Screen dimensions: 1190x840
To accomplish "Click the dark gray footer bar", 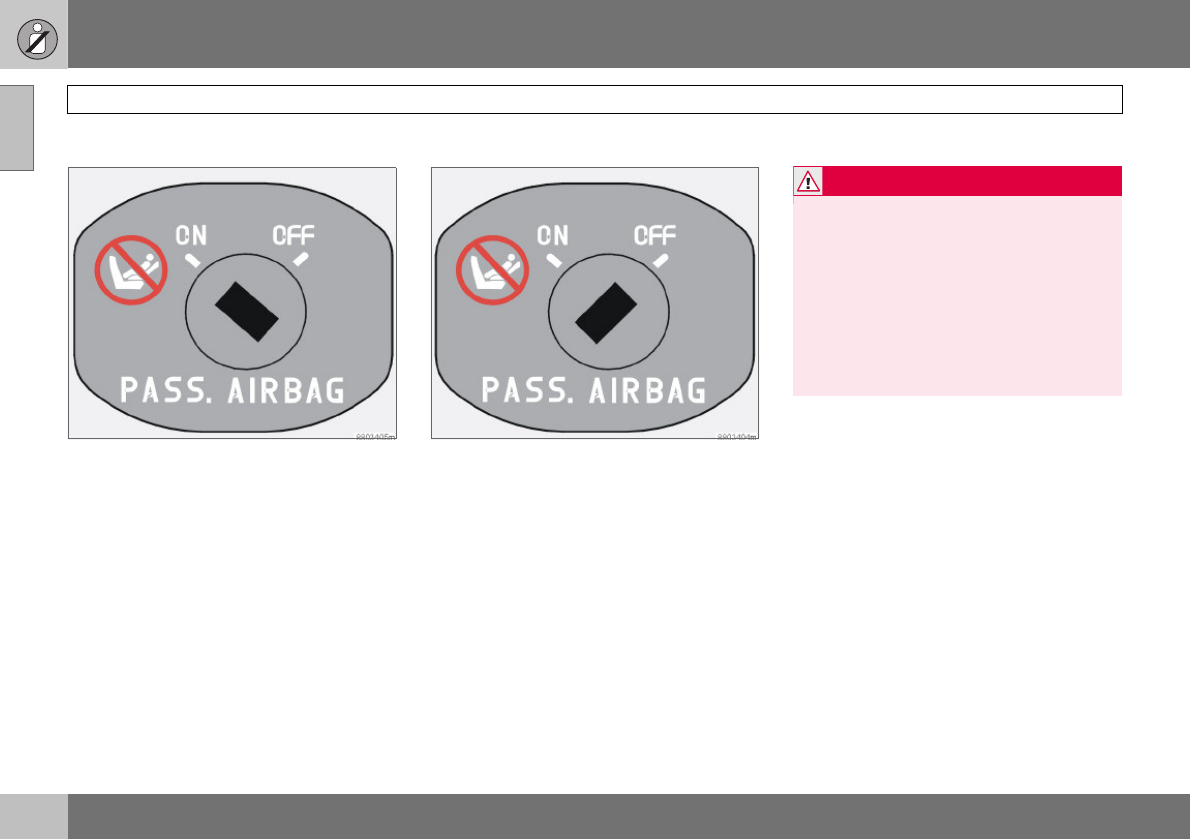I will click(628, 816).
